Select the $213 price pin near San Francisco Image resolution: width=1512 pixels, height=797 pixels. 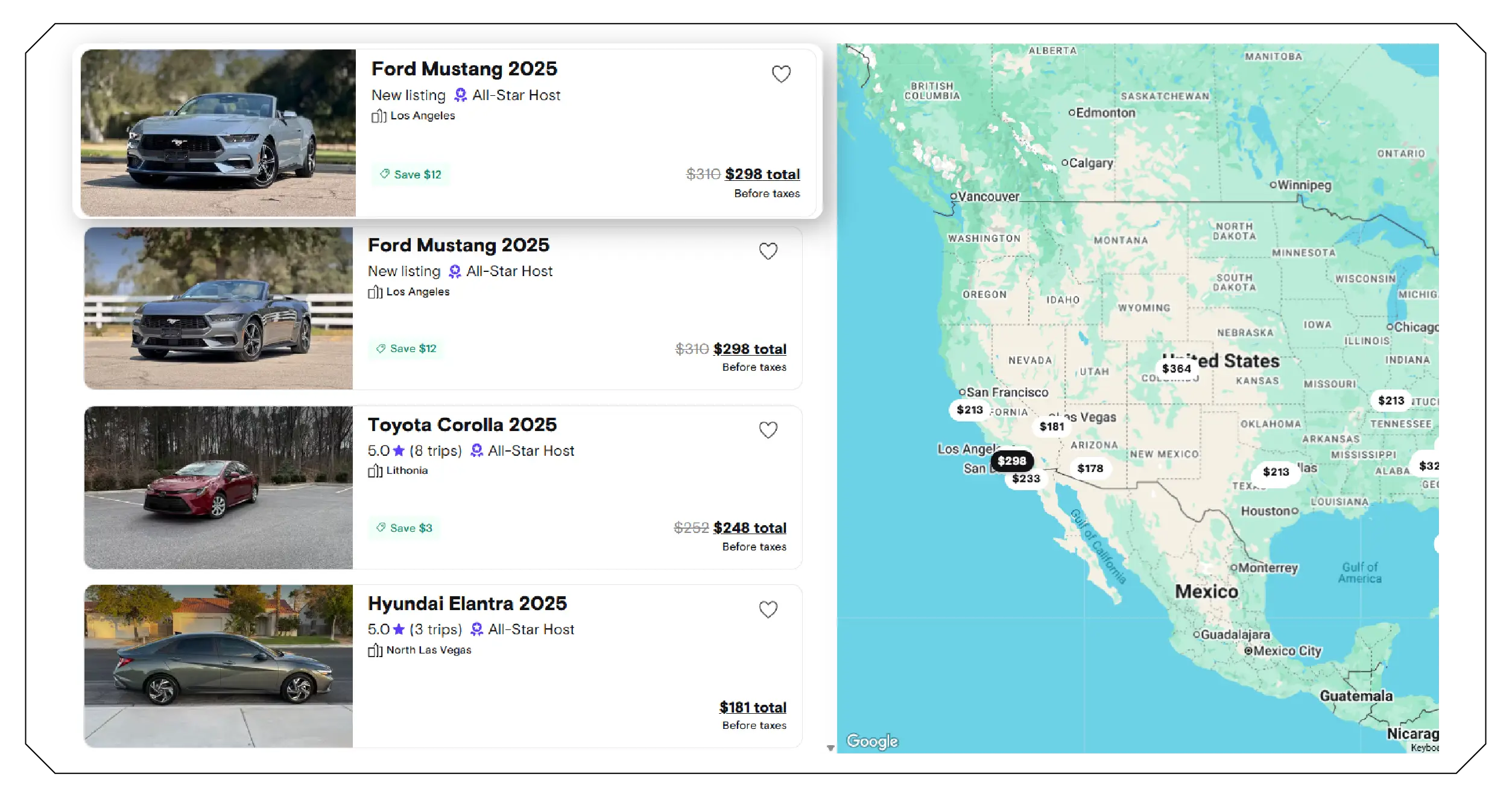969,410
